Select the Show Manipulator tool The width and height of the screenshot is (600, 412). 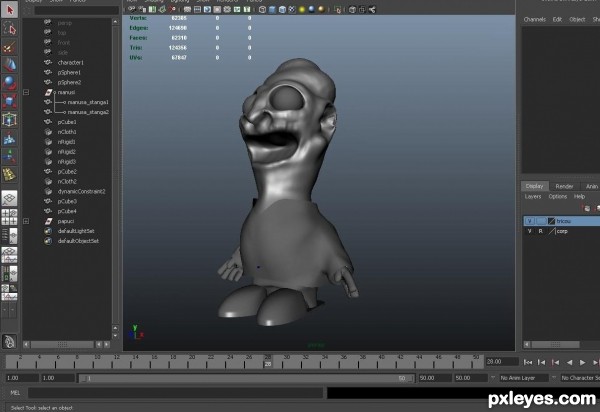tap(9, 156)
